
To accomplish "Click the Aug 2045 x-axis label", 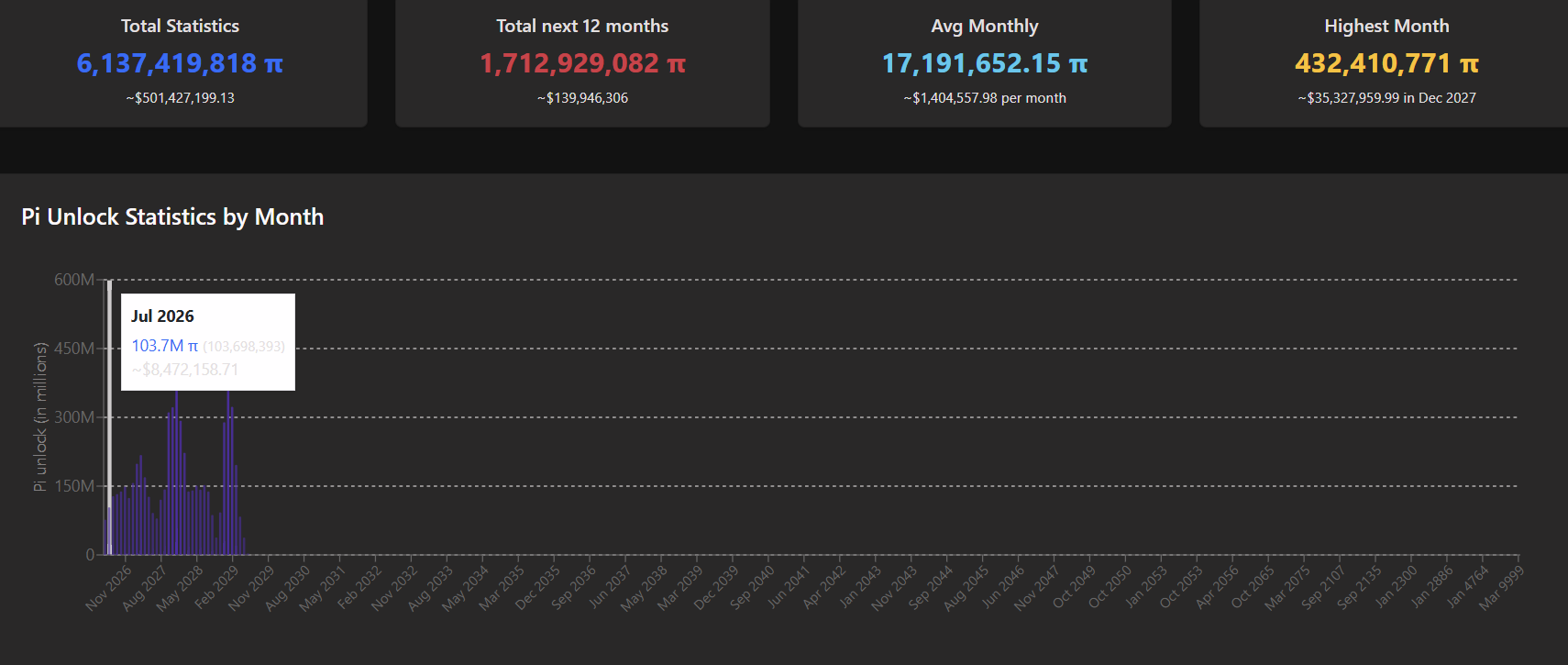I will pos(967,588).
